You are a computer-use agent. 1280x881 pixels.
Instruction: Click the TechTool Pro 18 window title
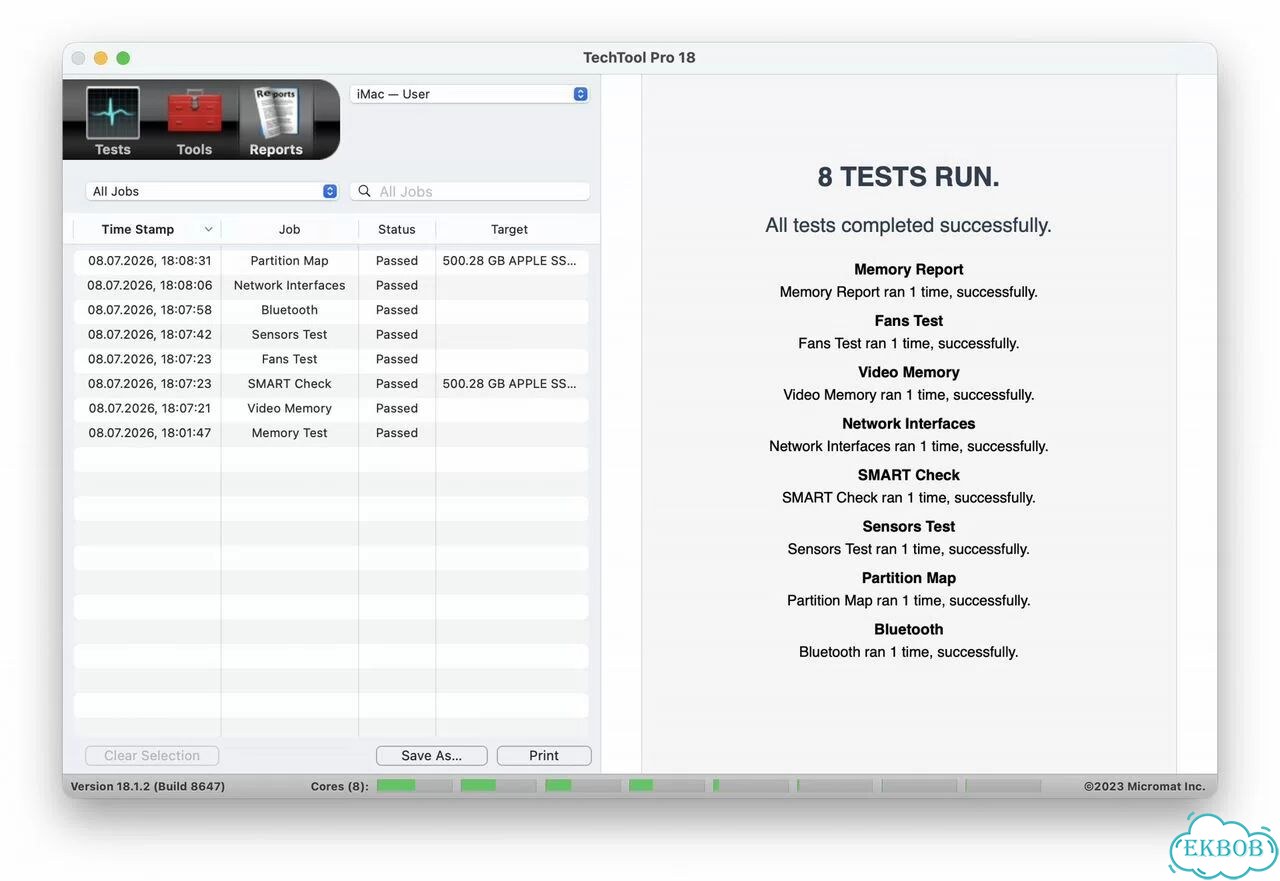coord(639,58)
